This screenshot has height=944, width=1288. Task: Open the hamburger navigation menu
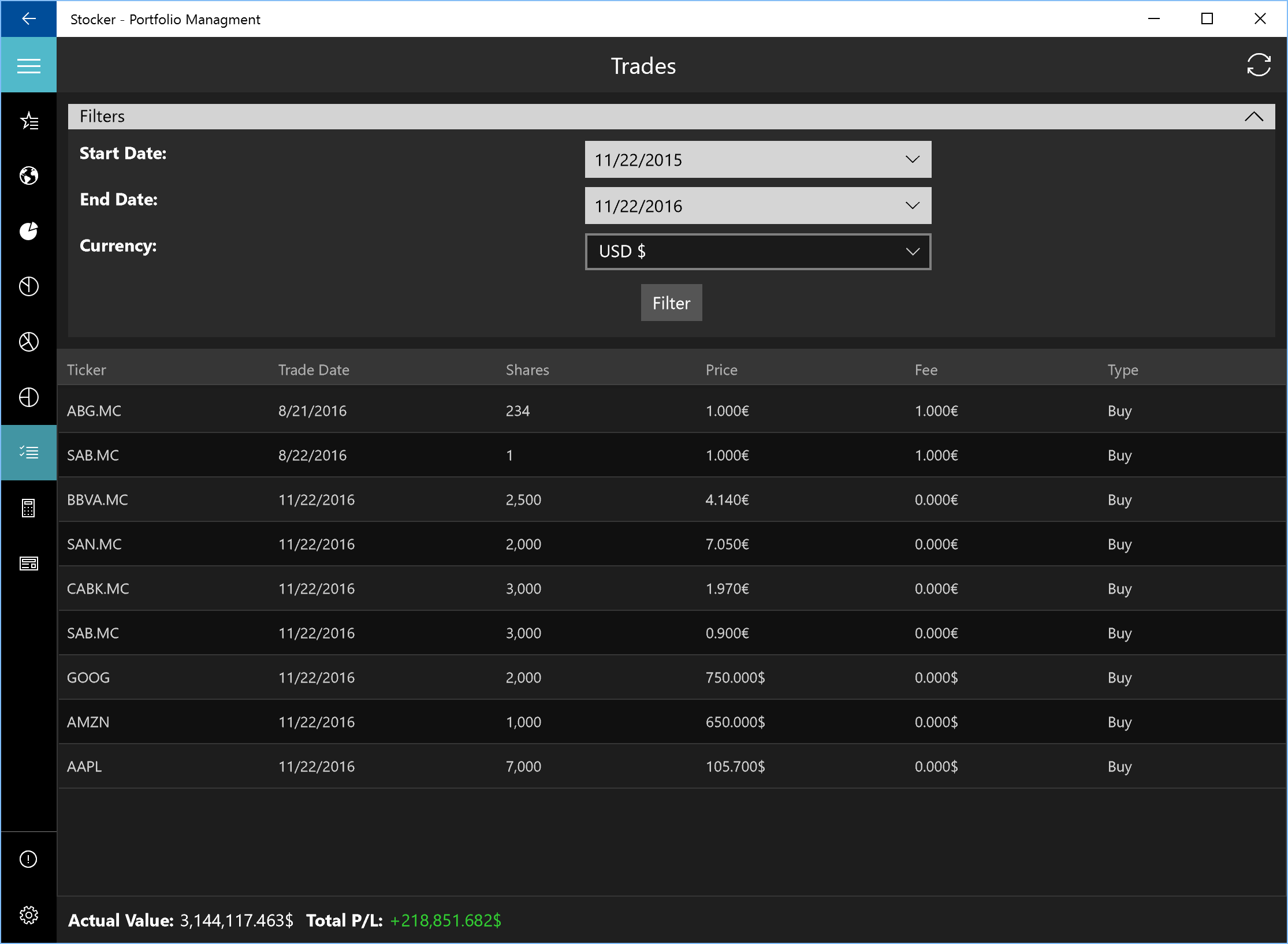click(x=28, y=66)
